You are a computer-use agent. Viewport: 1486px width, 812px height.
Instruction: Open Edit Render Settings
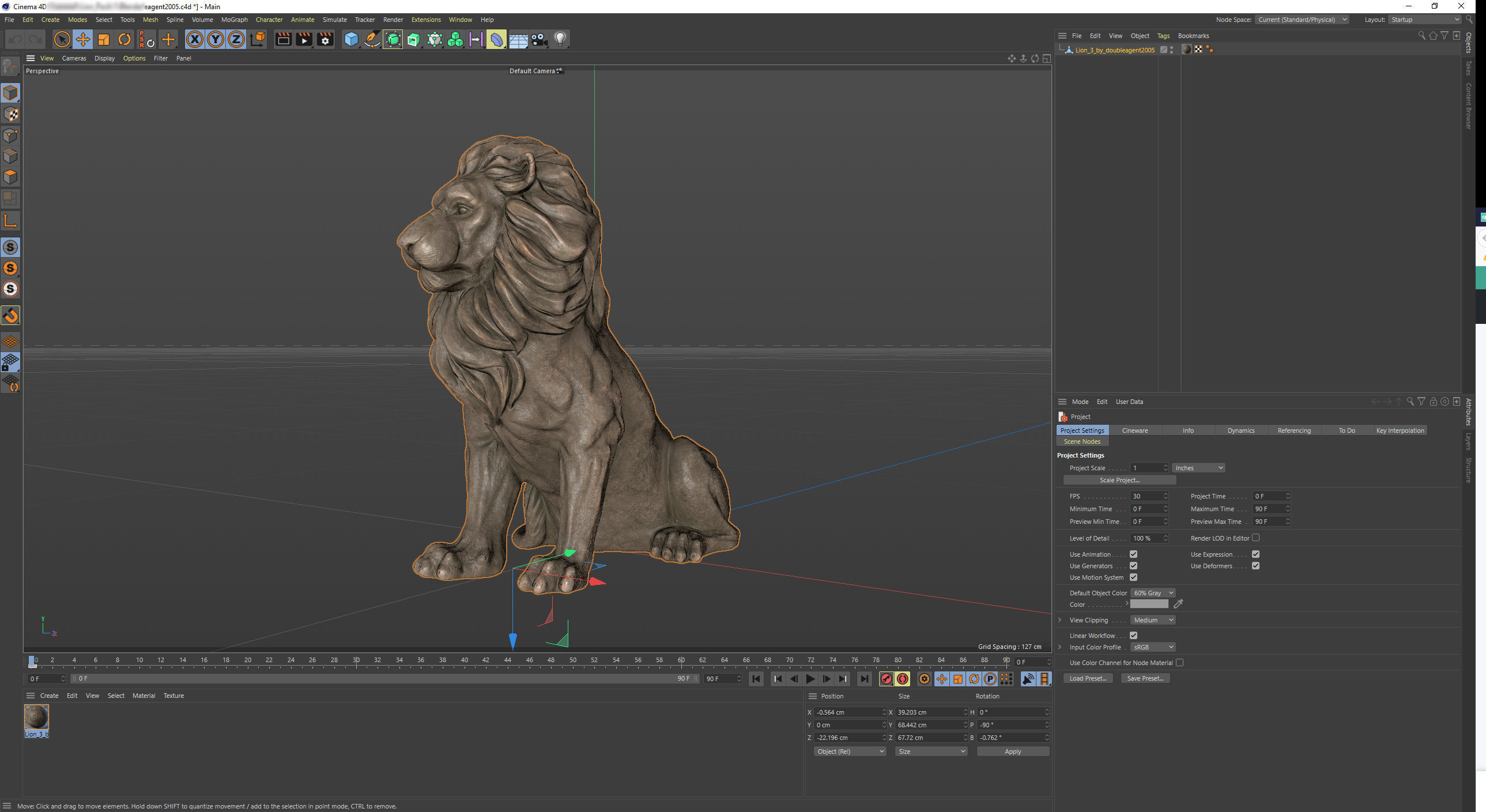(x=325, y=39)
